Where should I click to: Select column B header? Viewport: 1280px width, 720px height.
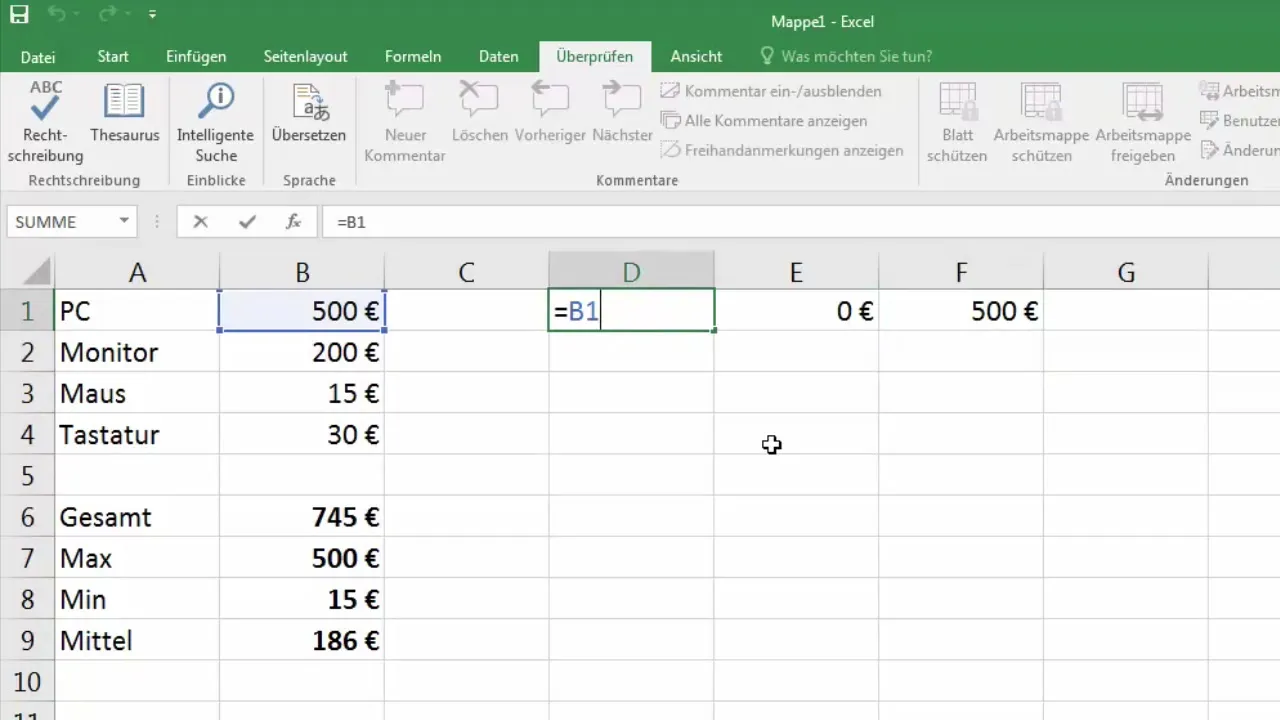[302, 271]
